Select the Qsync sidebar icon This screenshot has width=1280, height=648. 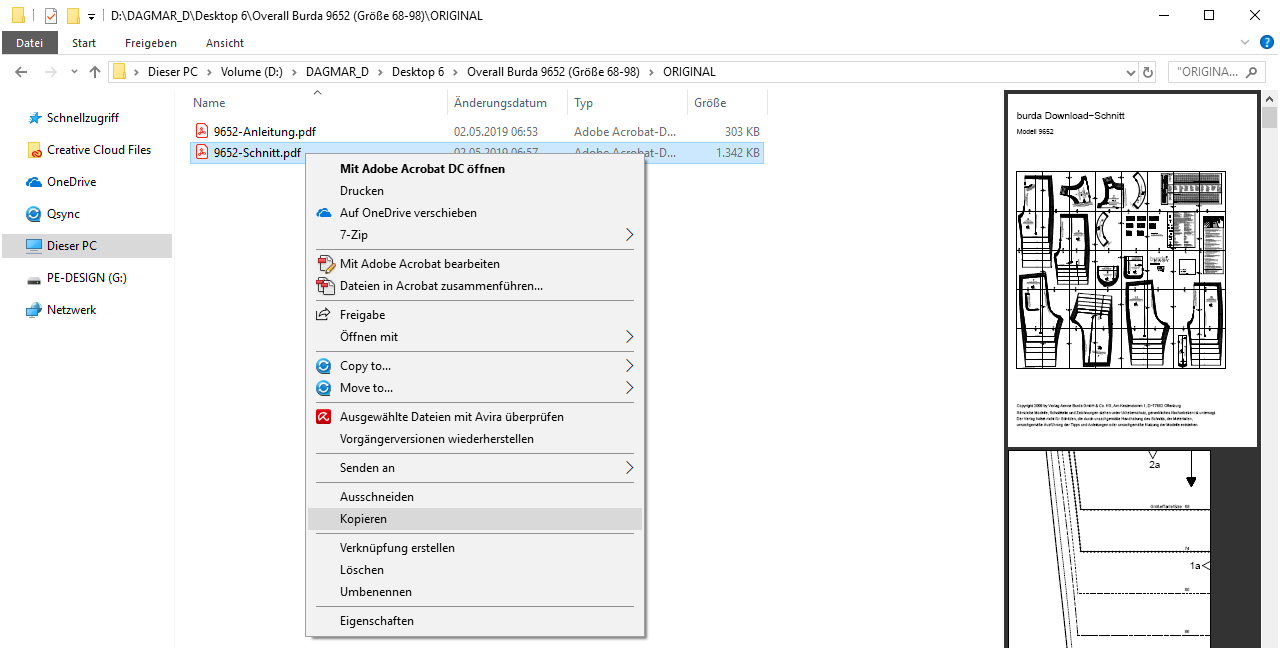(33, 214)
